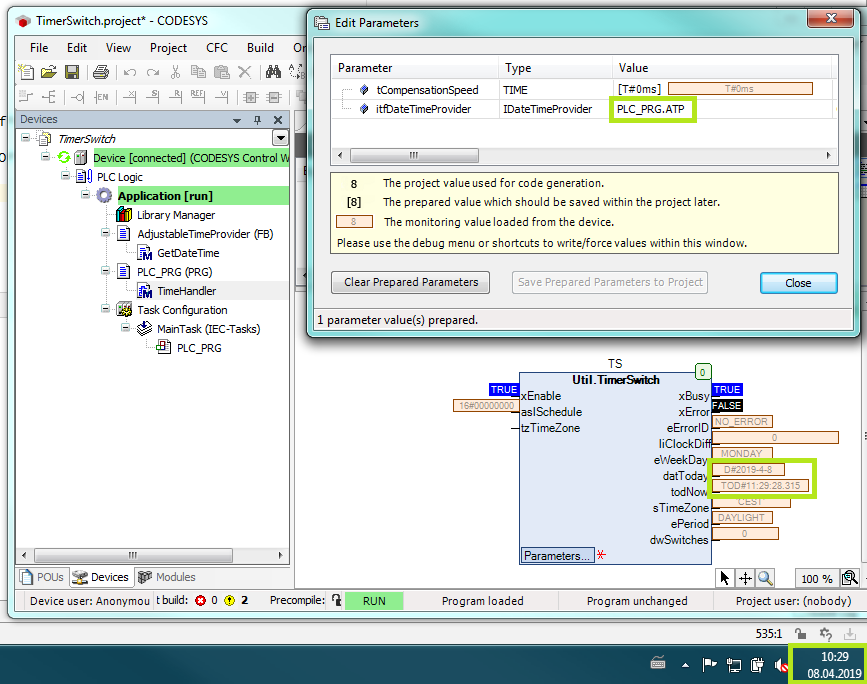Click the magnifier zoom tool icon
This screenshot has height=684, width=867.
[765, 578]
